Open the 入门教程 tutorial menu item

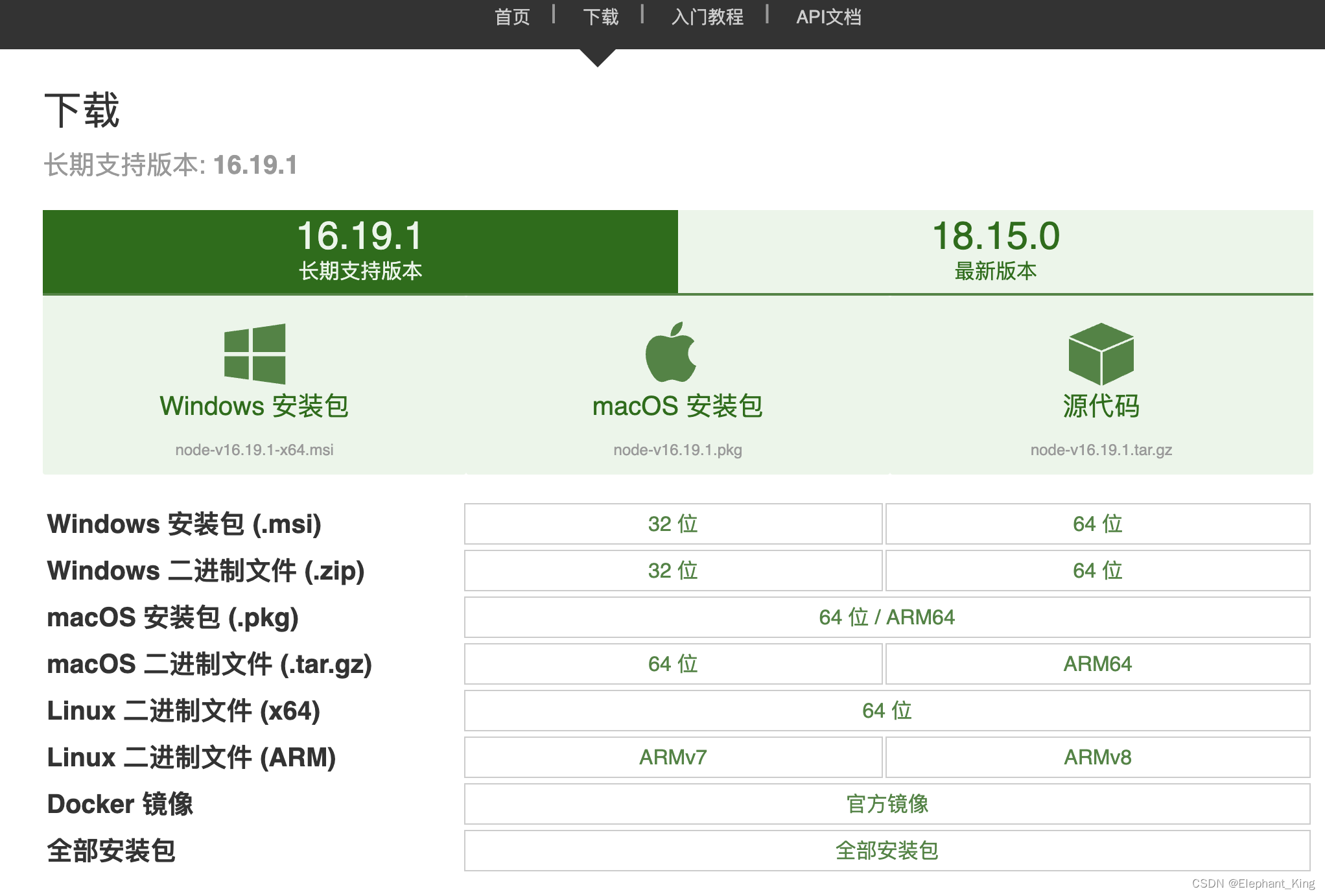[x=707, y=17]
